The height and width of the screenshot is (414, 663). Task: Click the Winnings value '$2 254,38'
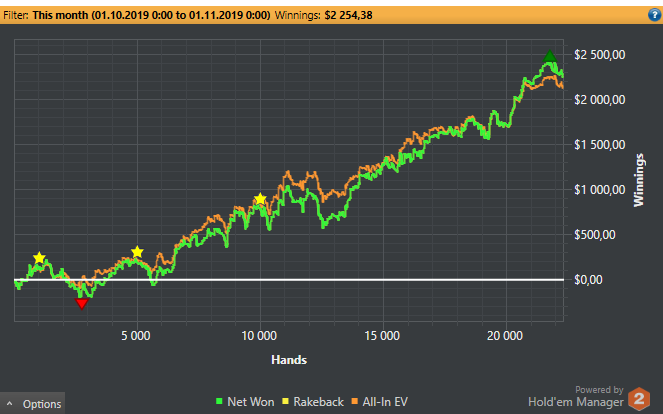point(348,16)
